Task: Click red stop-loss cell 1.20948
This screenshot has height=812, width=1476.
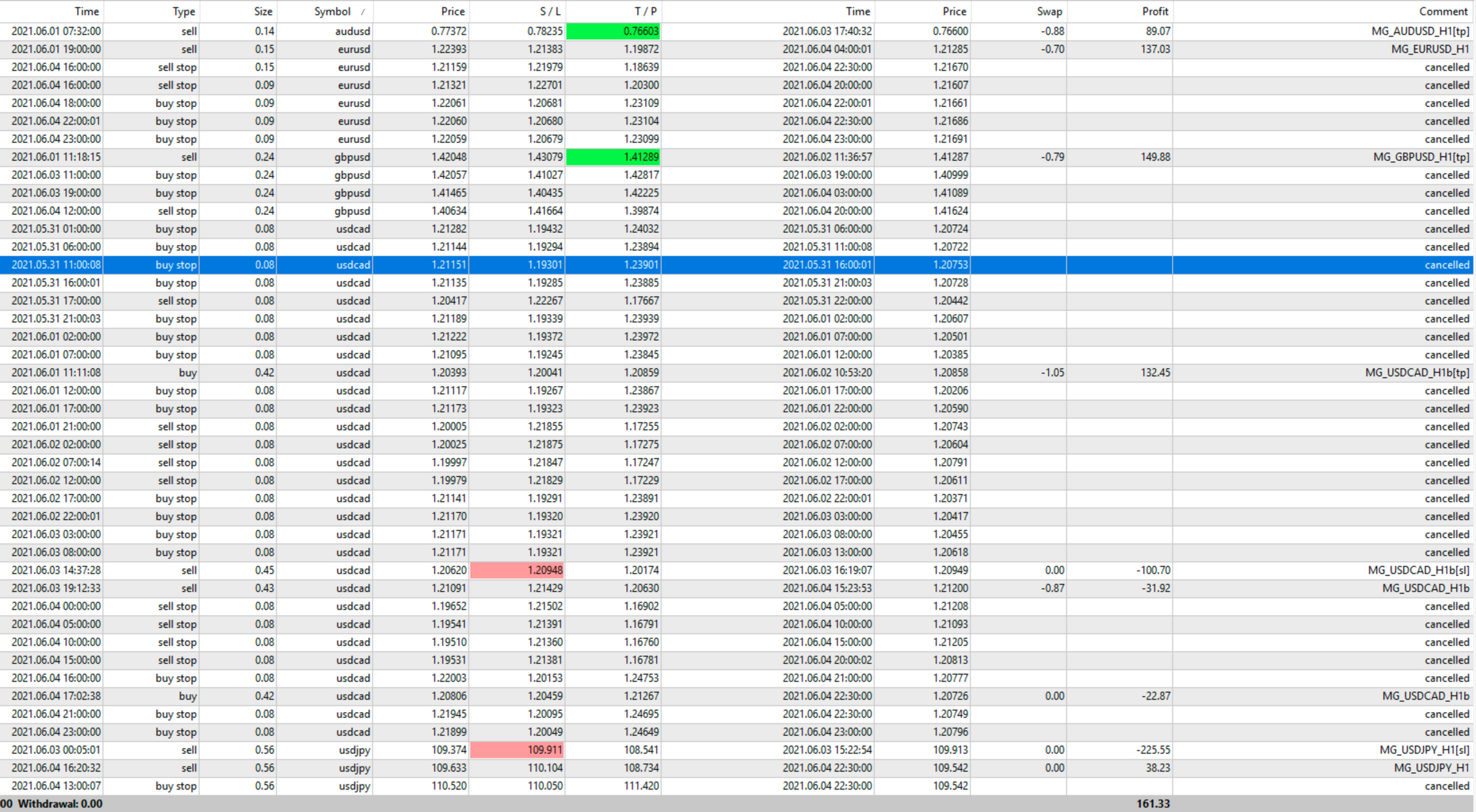Action: [517, 570]
